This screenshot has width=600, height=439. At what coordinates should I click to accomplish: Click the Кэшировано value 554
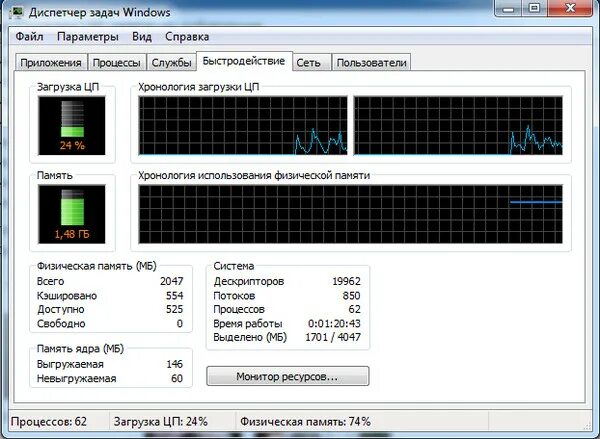174,295
